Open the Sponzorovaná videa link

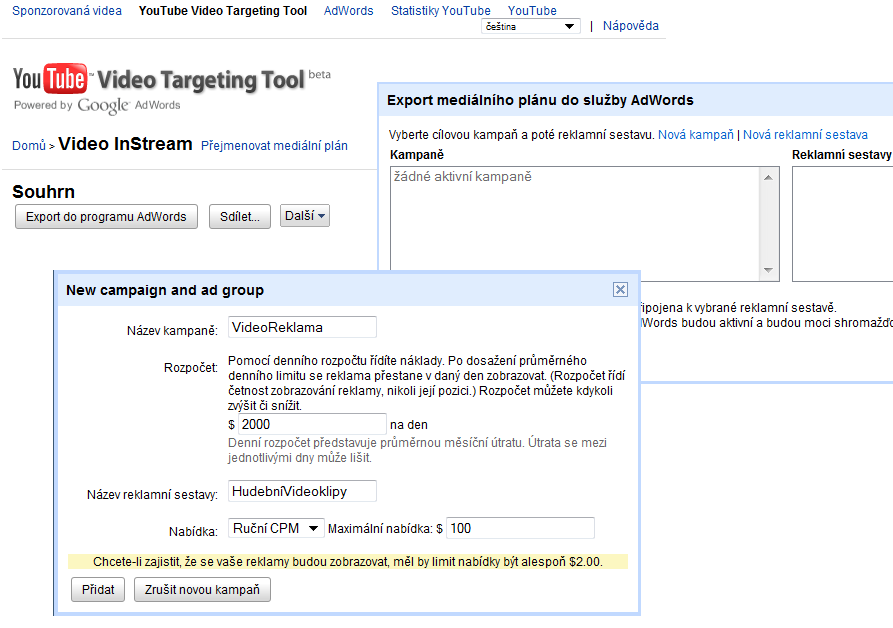click(x=67, y=11)
